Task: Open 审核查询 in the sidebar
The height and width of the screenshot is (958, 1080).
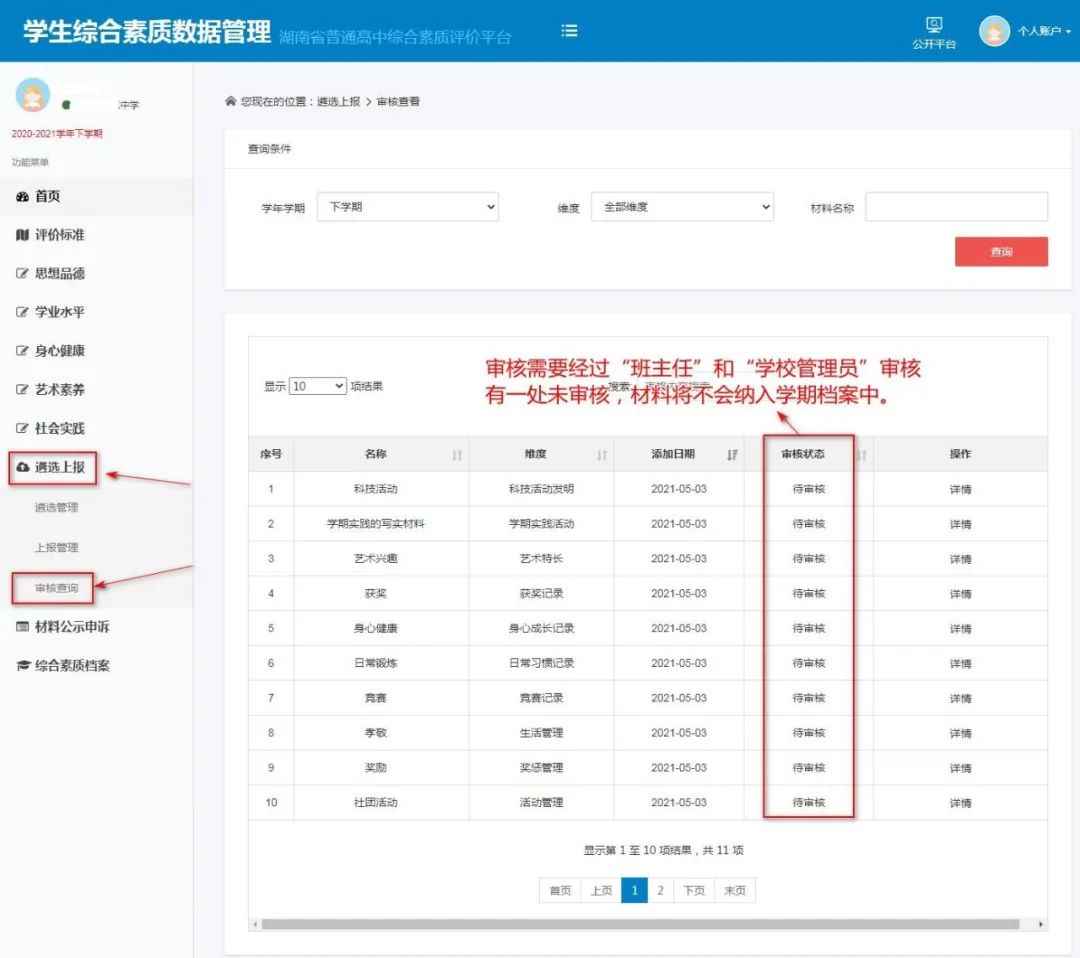Action: [56, 588]
